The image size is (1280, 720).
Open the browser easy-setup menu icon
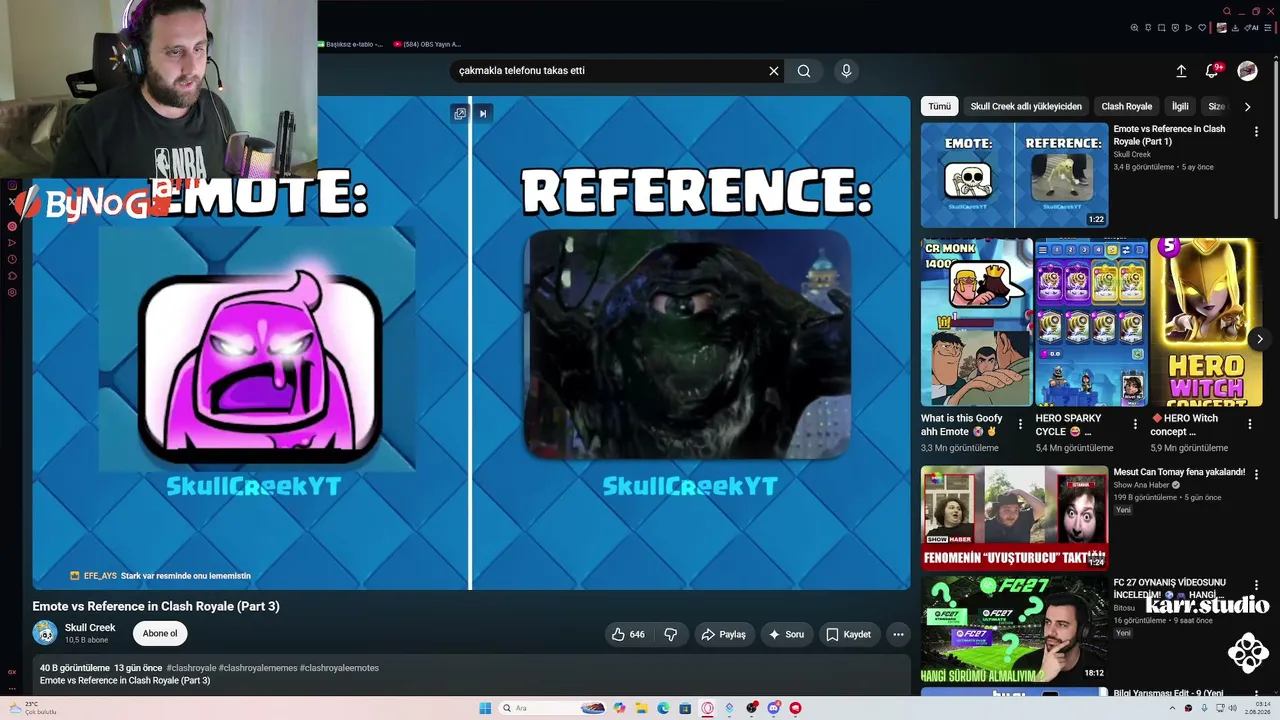click(1269, 28)
